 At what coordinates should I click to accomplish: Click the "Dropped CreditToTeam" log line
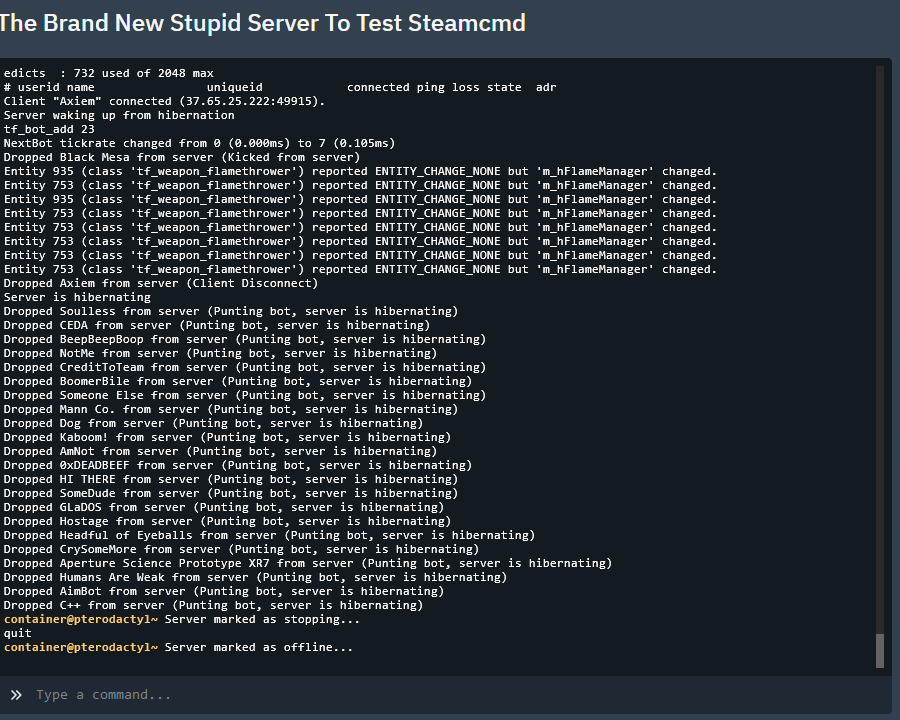pos(245,367)
